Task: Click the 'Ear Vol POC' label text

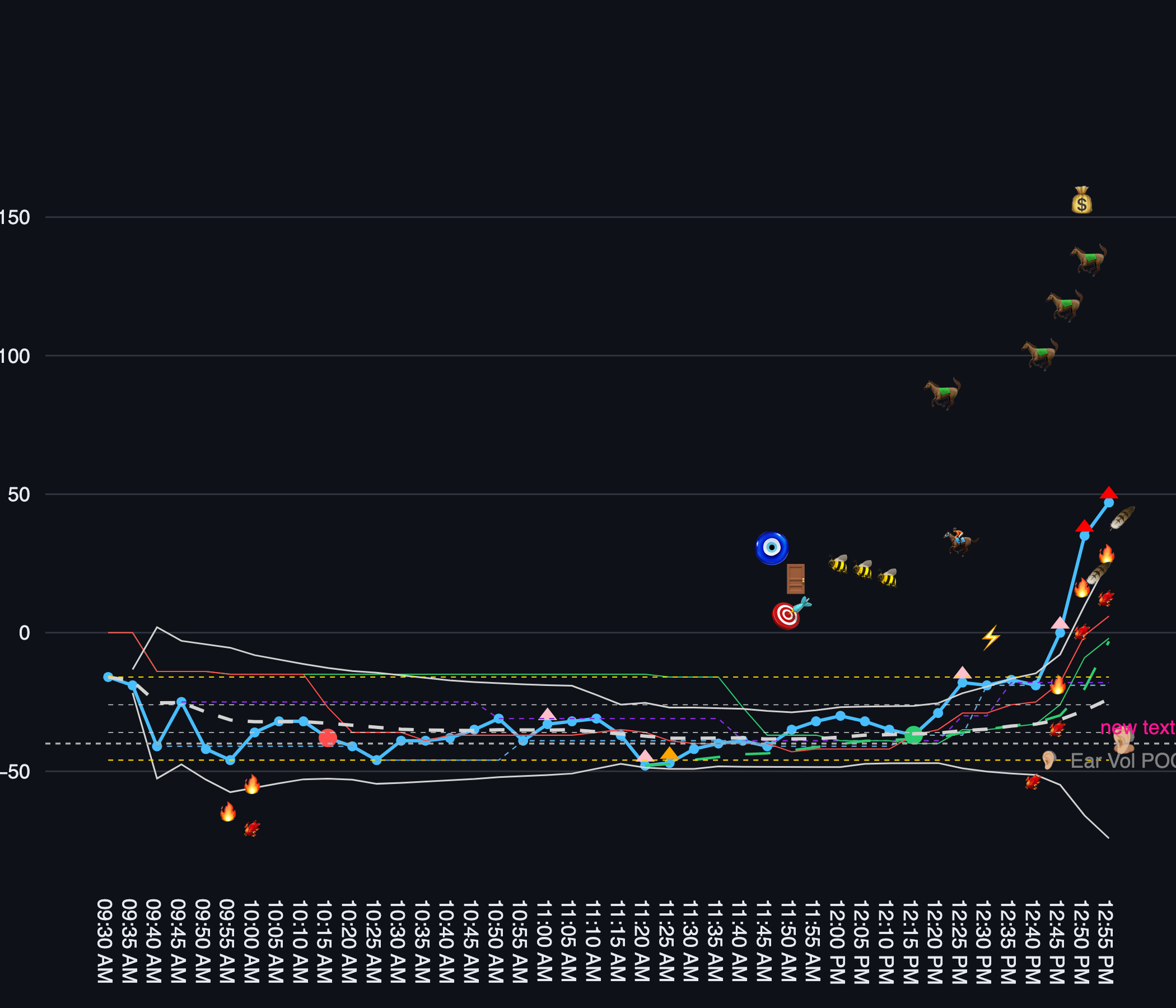Action: click(1122, 761)
